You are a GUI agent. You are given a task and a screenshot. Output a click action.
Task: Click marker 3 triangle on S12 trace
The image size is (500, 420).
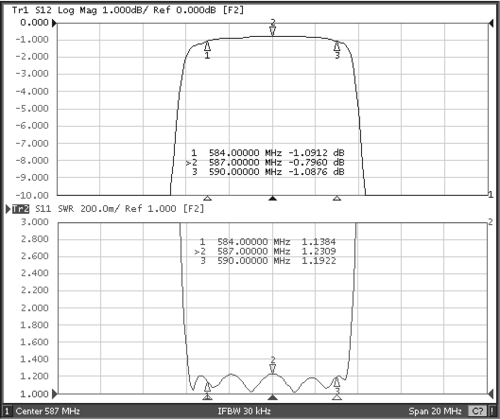(x=337, y=46)
